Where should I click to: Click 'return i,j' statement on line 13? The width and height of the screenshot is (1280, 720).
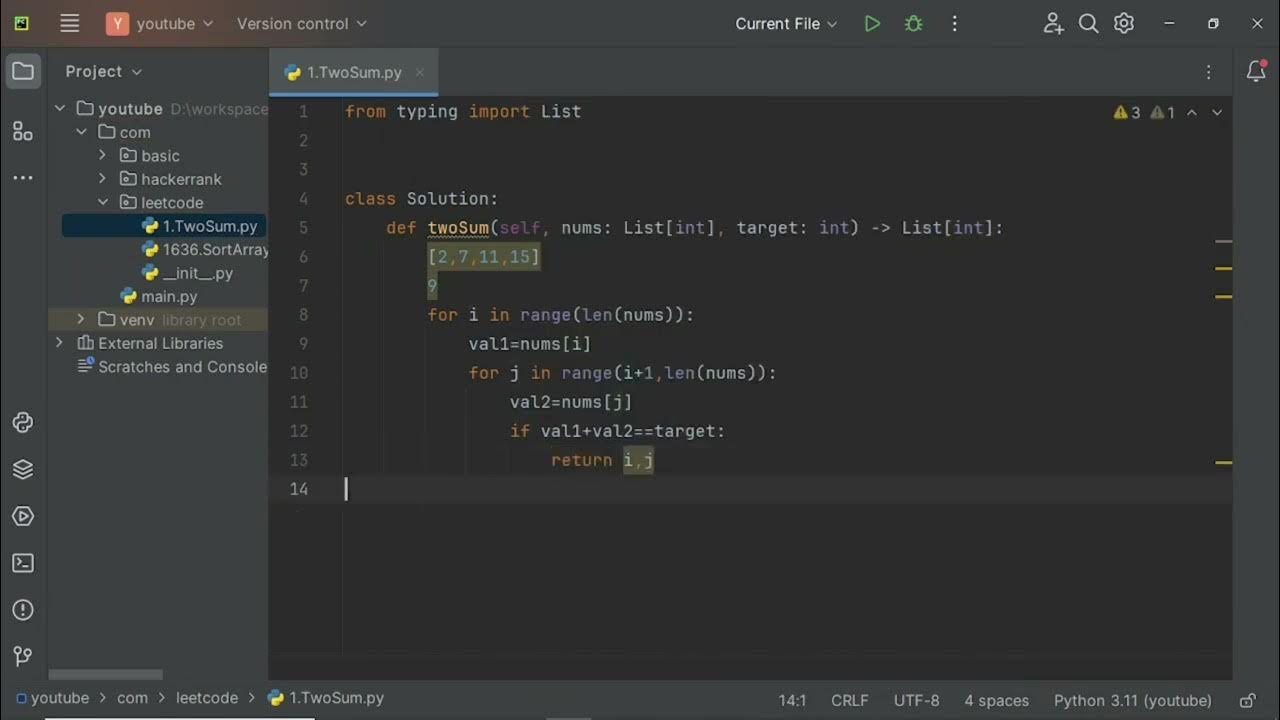click(602, 460)
